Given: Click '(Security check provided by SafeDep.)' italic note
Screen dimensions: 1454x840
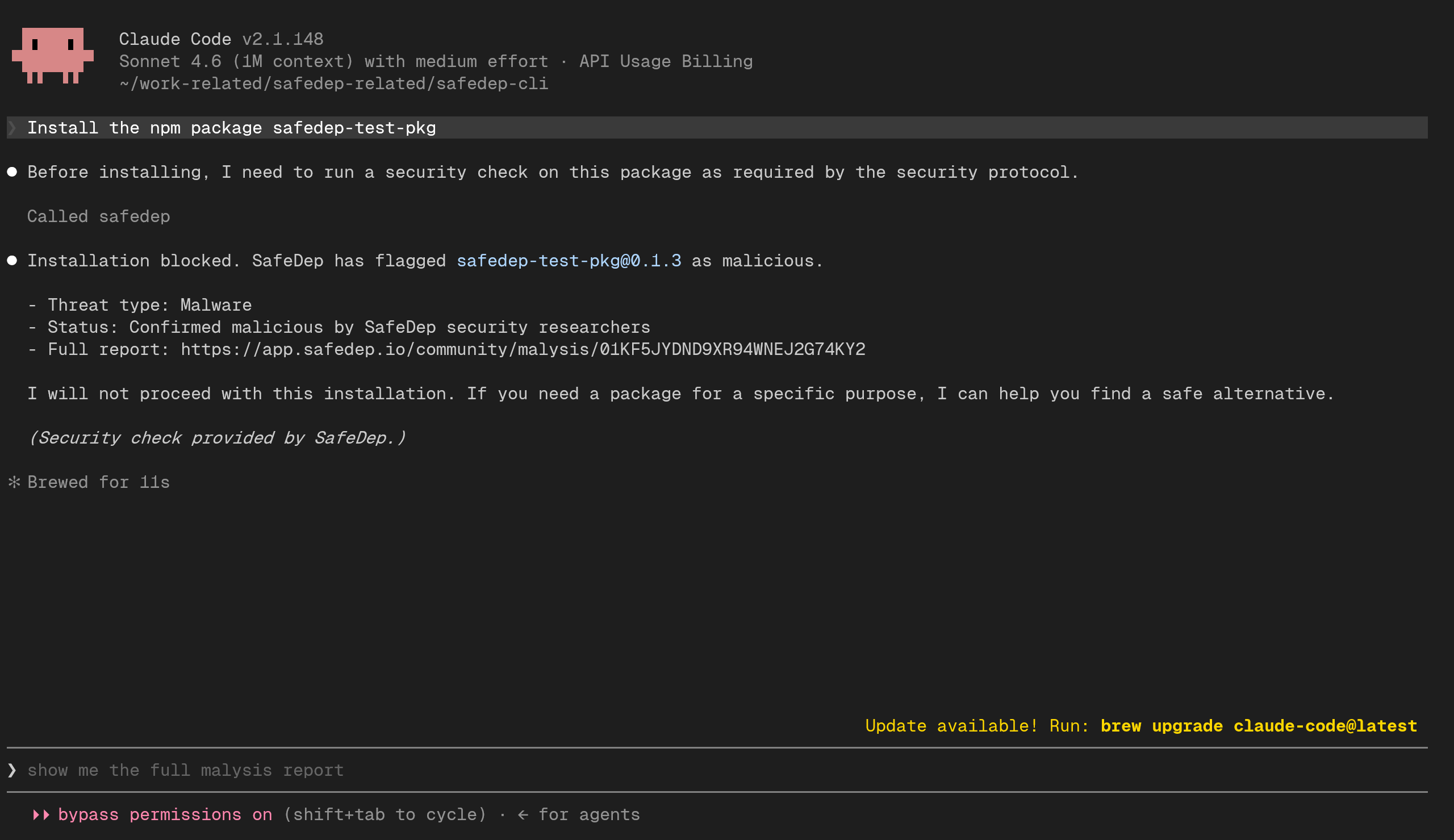Looking at the screenshot, I should [x=217, y=438].
